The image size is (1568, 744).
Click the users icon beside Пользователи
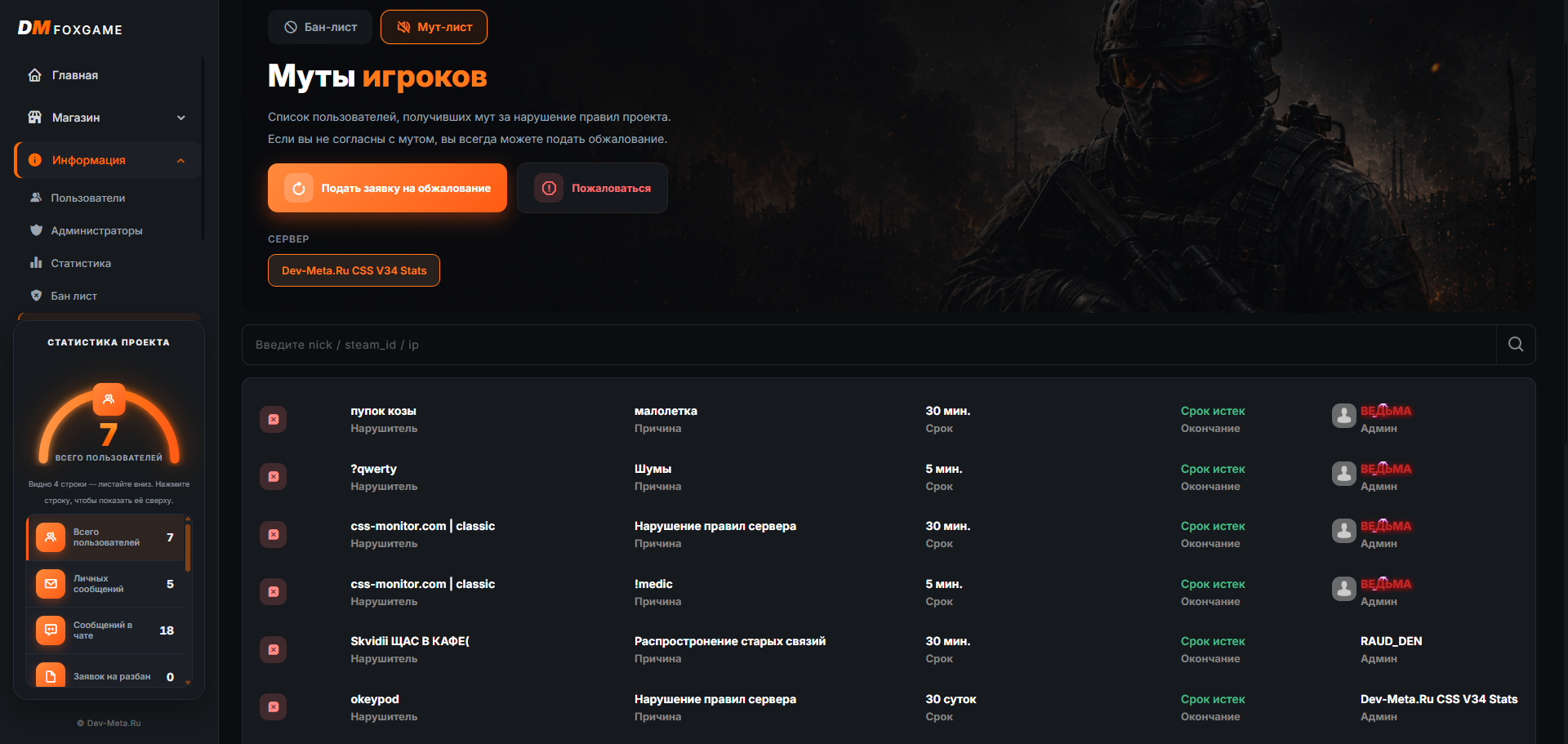36,198
